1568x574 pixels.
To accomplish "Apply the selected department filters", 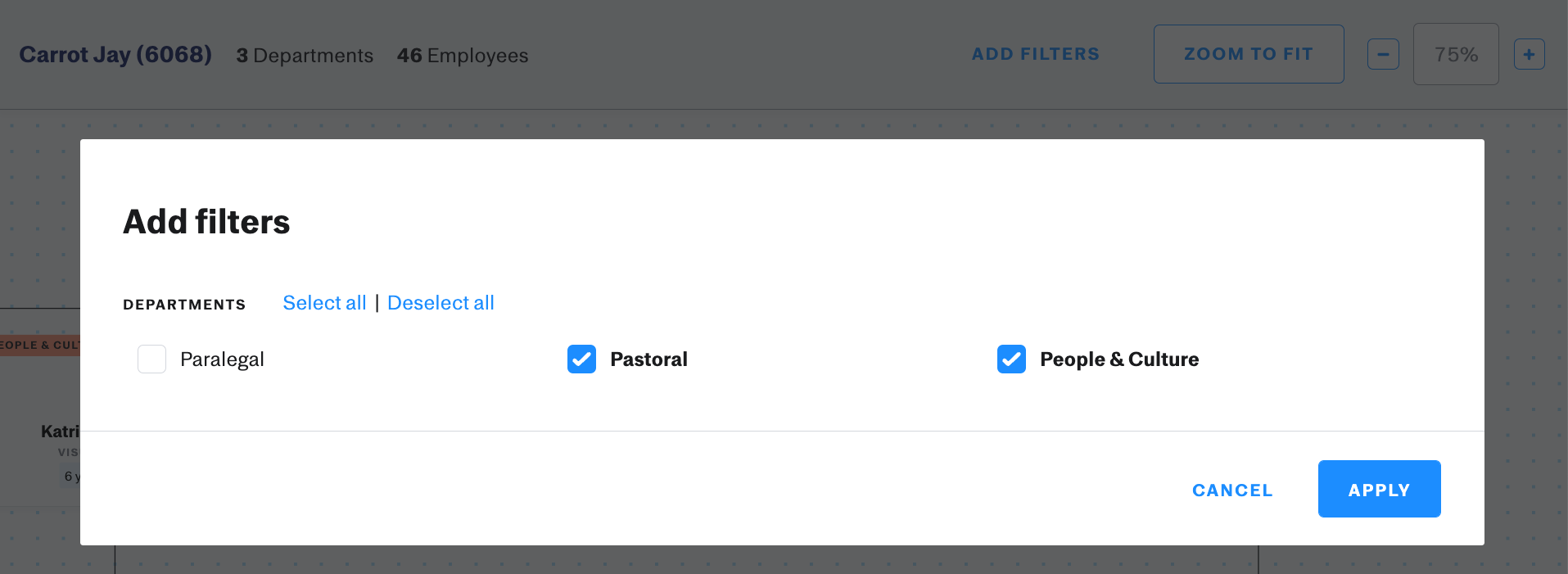I will (x=1379, y=489).
